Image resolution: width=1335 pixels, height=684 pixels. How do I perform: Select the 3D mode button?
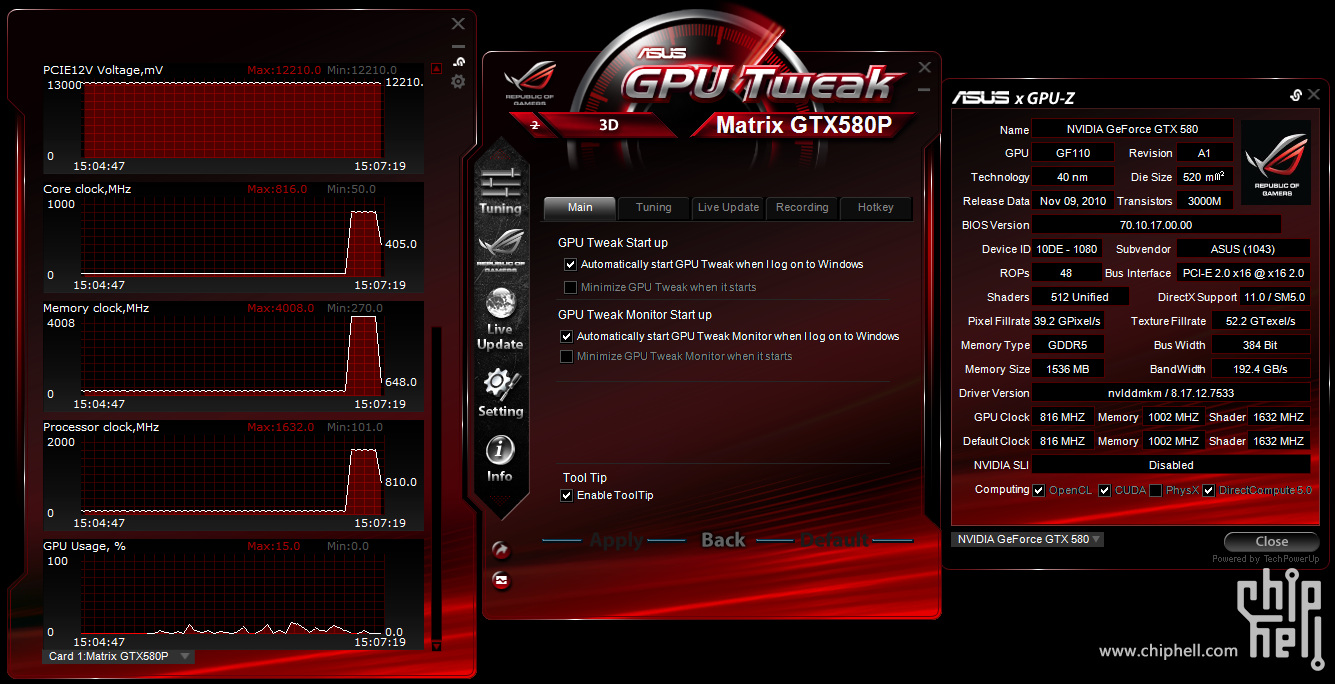click(608, 126)
